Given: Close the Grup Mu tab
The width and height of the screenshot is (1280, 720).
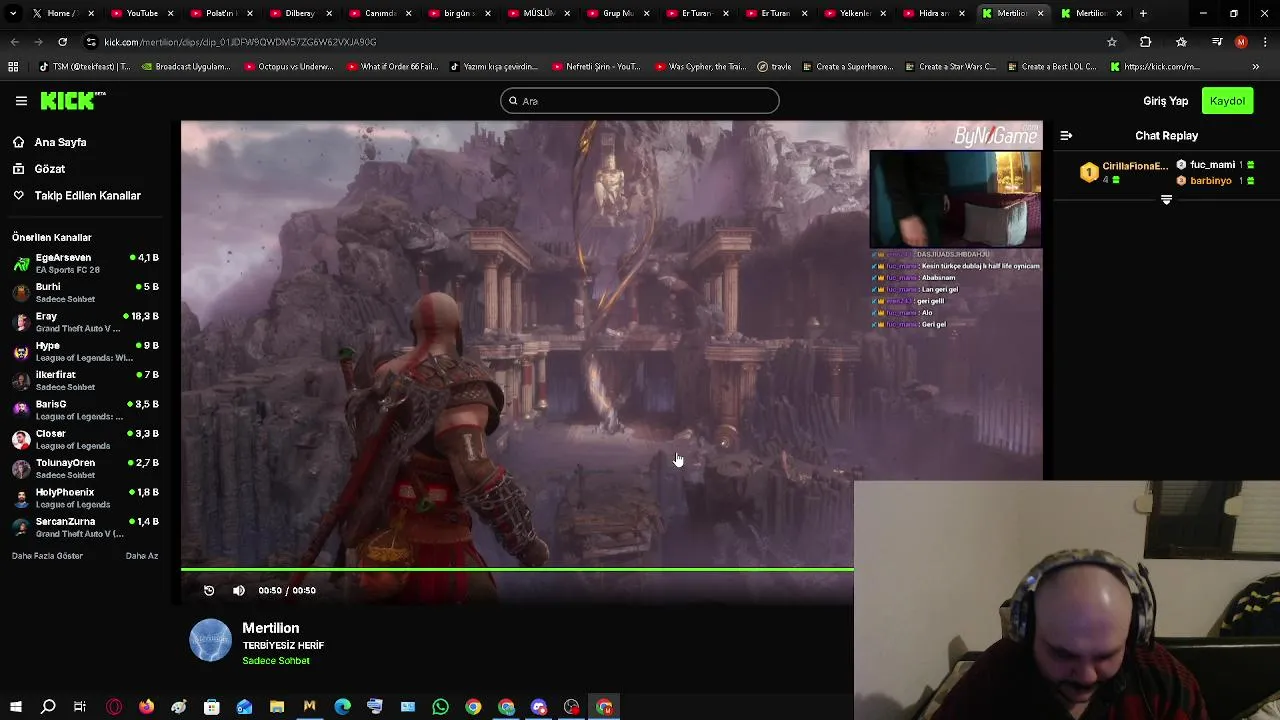Looking at the screenshot, I should (x=645, y=13).
